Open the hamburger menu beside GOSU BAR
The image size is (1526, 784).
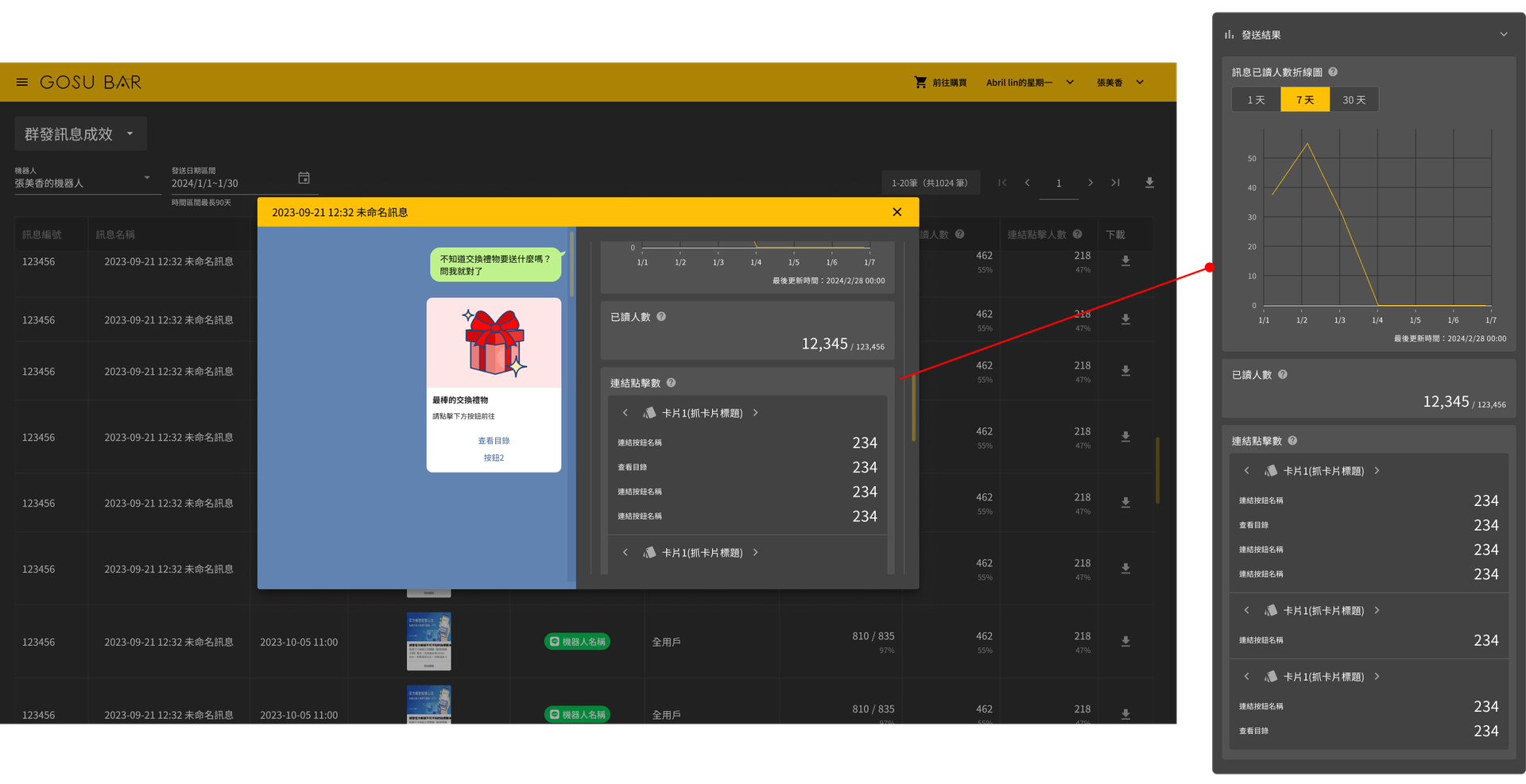22,82
